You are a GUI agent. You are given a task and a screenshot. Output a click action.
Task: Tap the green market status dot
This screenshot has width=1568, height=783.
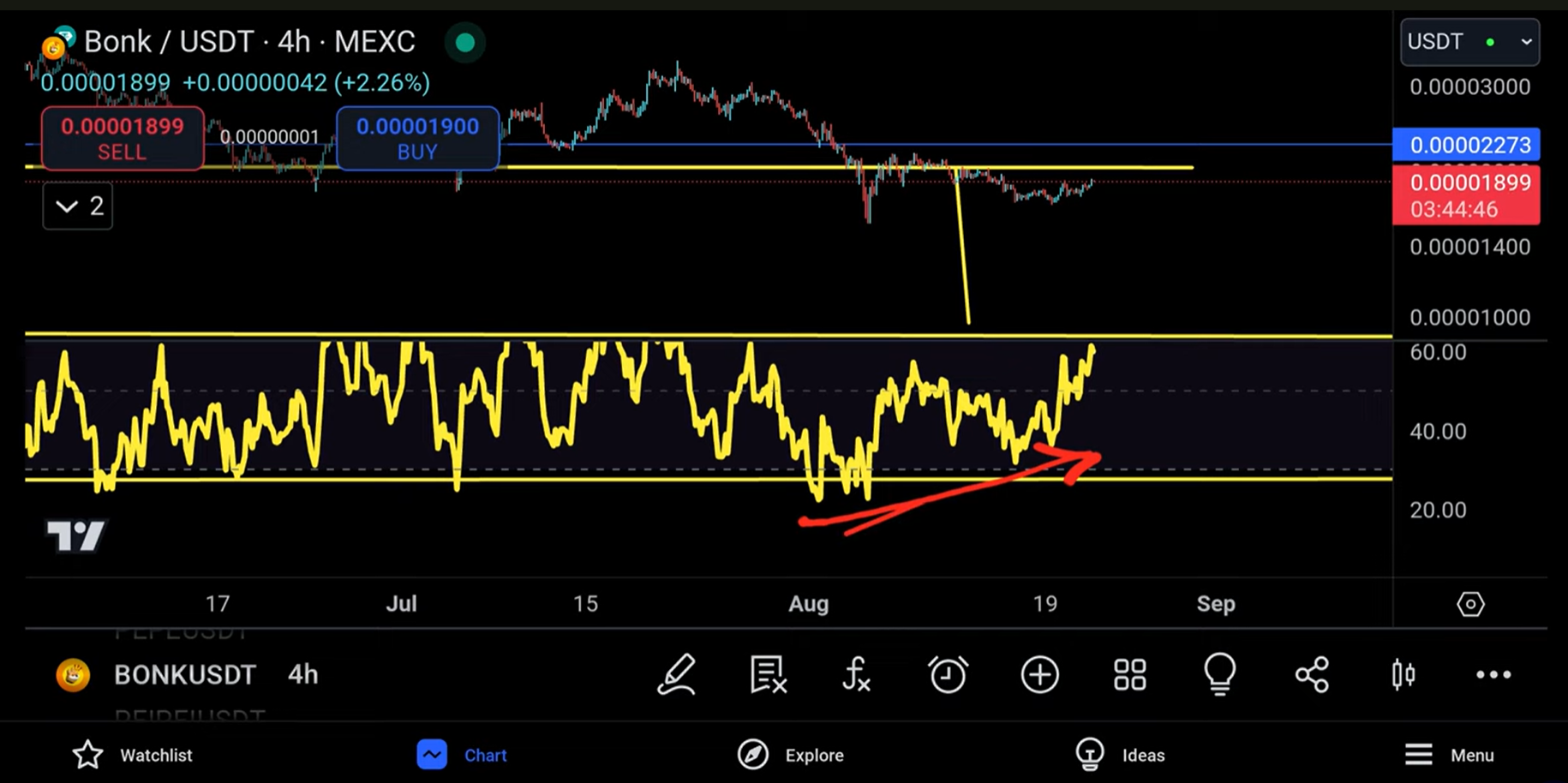465,42
